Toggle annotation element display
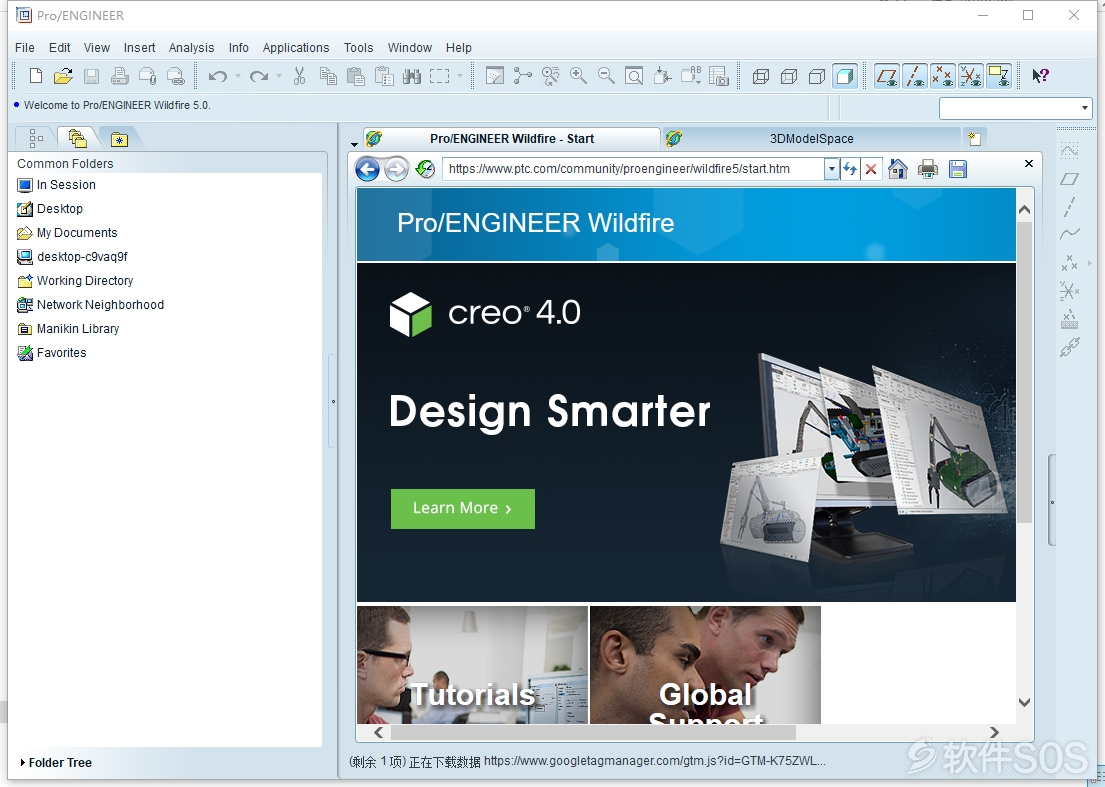Screen dimensions: 1105x787 click(999, 75)
